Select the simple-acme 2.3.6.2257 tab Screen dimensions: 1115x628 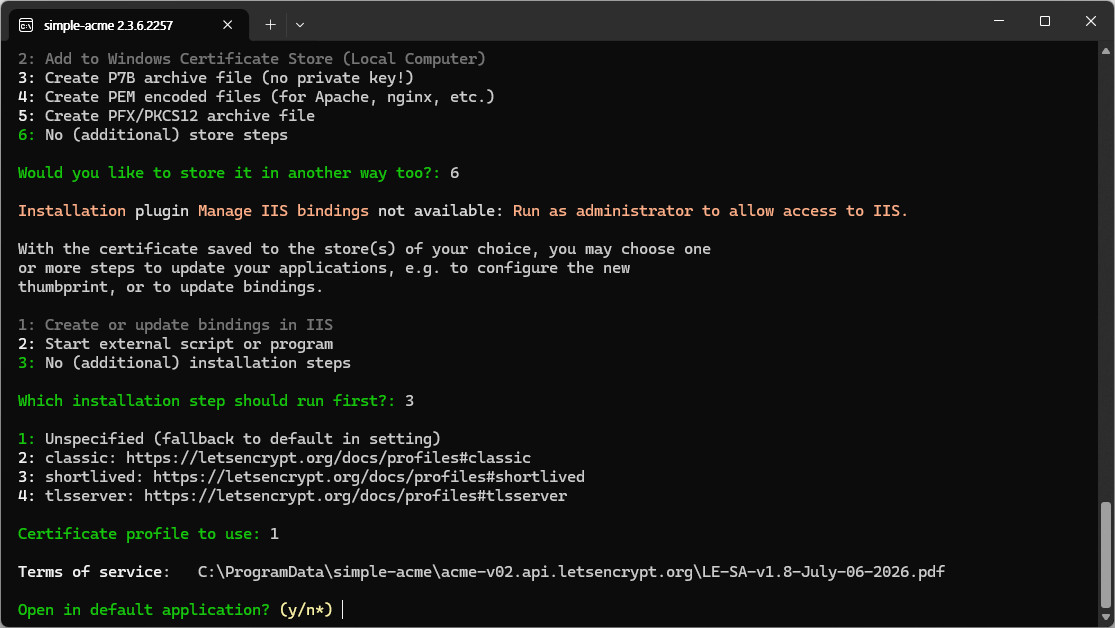pyautogui.click(x=128, y=25)
